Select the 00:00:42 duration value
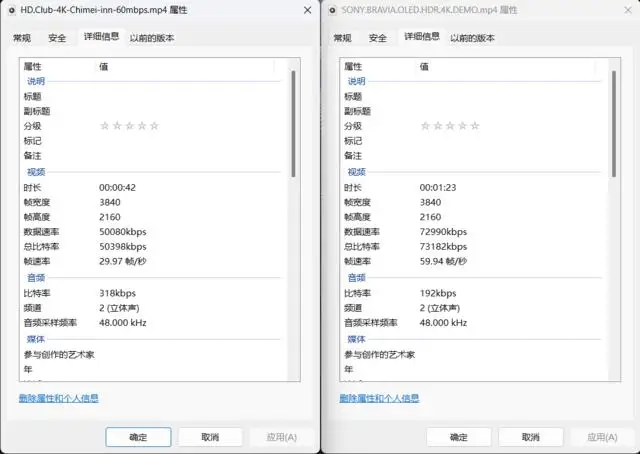Viewport: 640px width, 454px height. pyautogui.click(x=118, y=187)
